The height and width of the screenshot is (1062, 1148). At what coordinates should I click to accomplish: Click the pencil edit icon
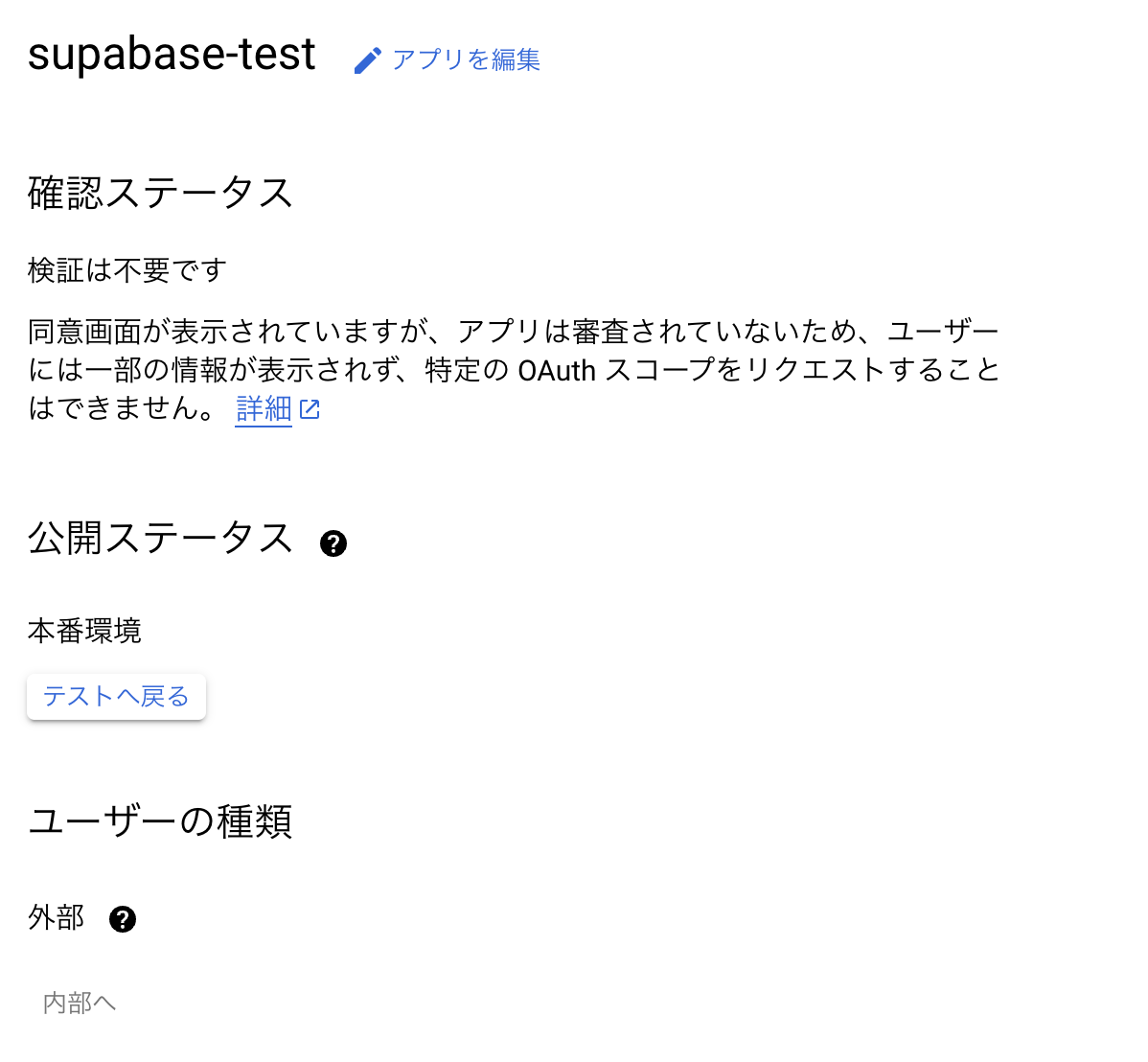point(367,60)
